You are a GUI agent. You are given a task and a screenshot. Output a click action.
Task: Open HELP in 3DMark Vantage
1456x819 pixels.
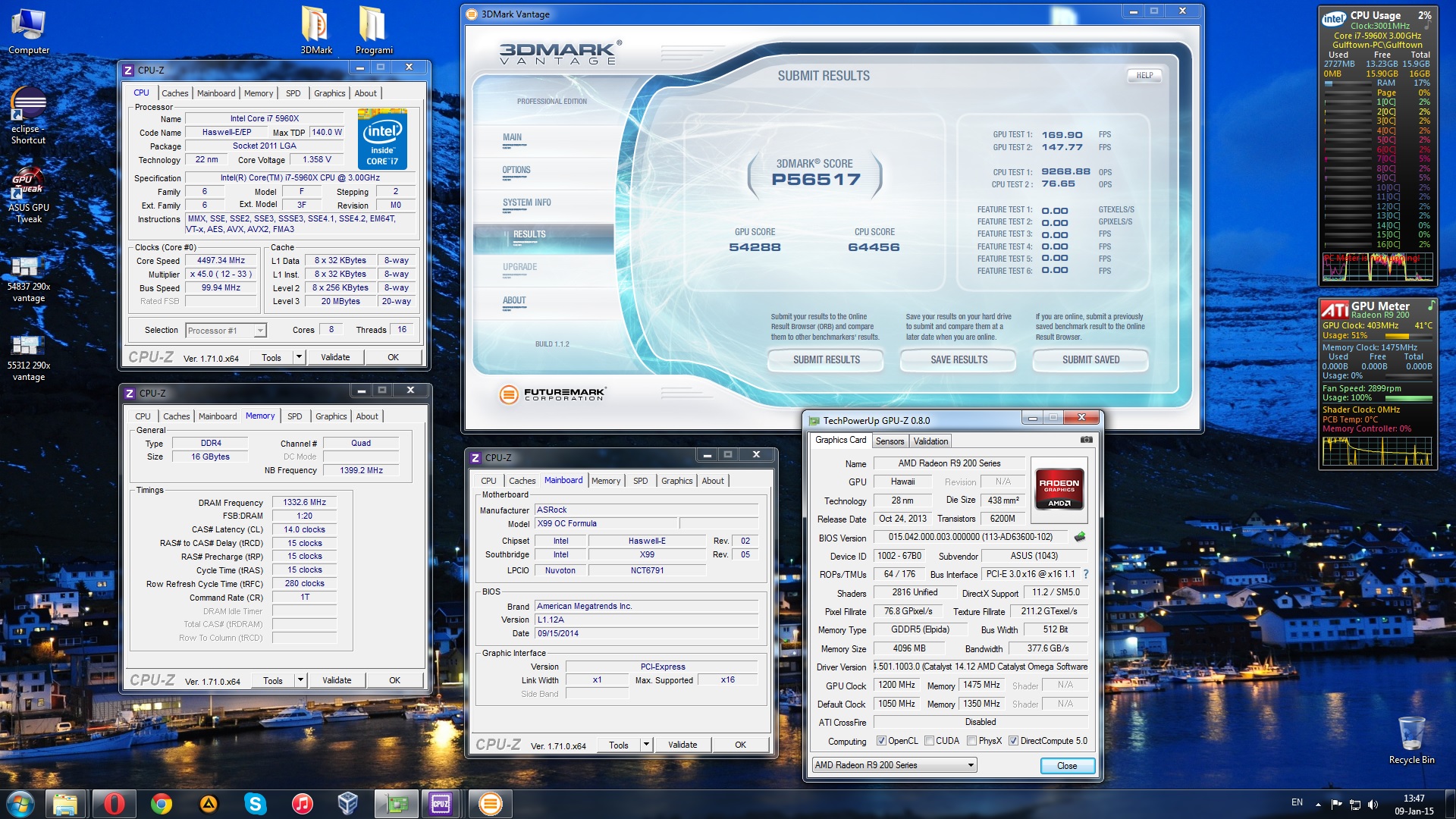click(1144, 76)
